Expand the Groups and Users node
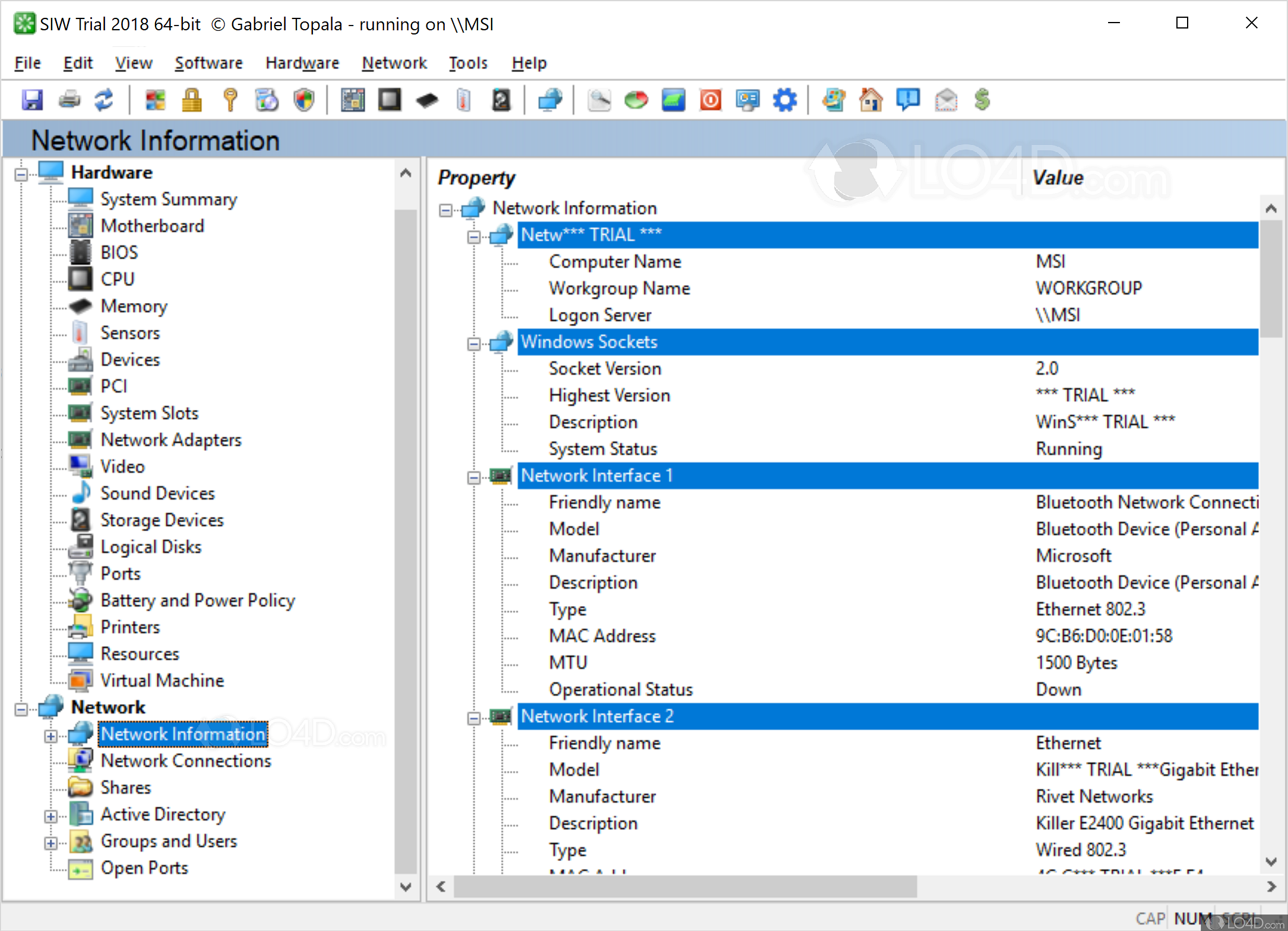 coord(51,843)
